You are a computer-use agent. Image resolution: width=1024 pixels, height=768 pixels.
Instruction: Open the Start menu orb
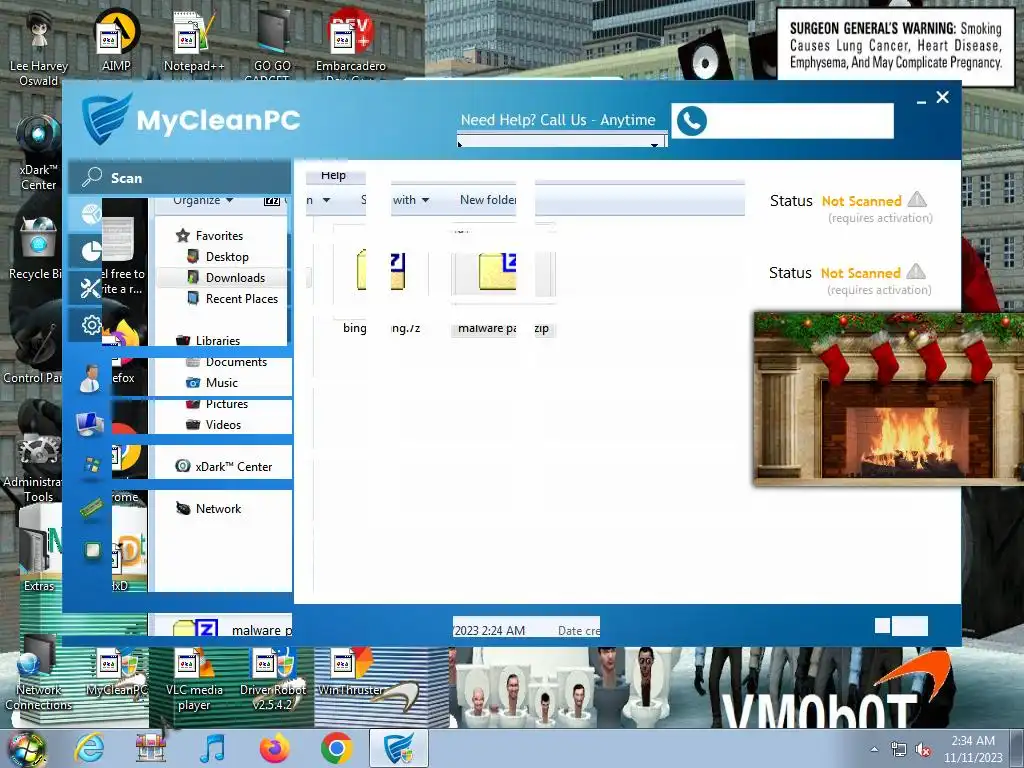click(x=27, y=749)
